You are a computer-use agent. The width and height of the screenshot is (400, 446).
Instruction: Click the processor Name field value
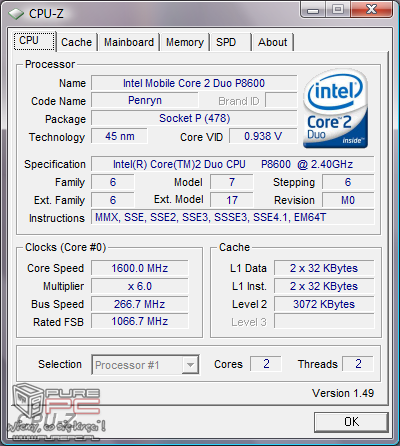tap(194, 83)
